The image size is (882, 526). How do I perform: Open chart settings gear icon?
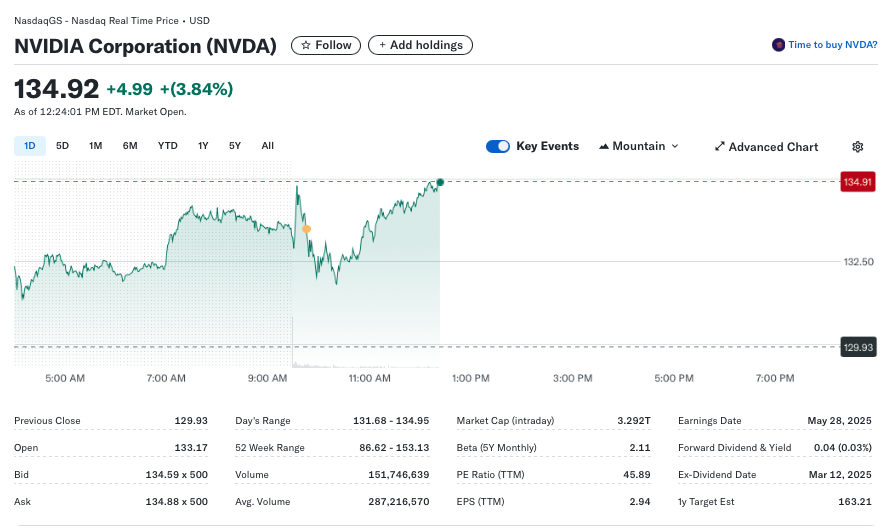pyautogui.click(x=857, y=147)
